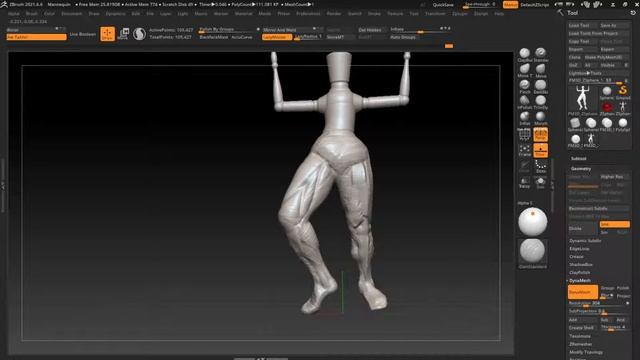Select the PolySphere tool icon
This screenshot has width=640, height=360.
(x=623, y=123)
